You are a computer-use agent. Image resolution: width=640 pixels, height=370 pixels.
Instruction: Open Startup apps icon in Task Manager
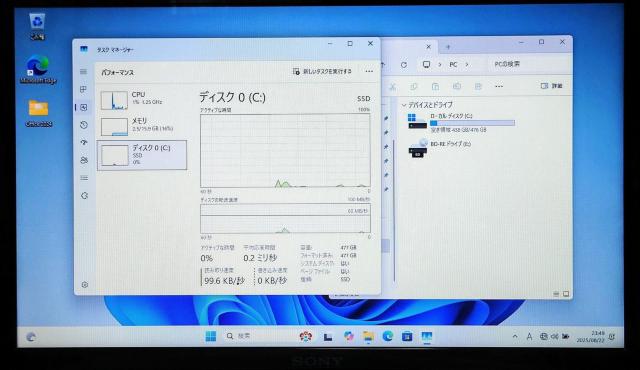click(x=84, y=142)
